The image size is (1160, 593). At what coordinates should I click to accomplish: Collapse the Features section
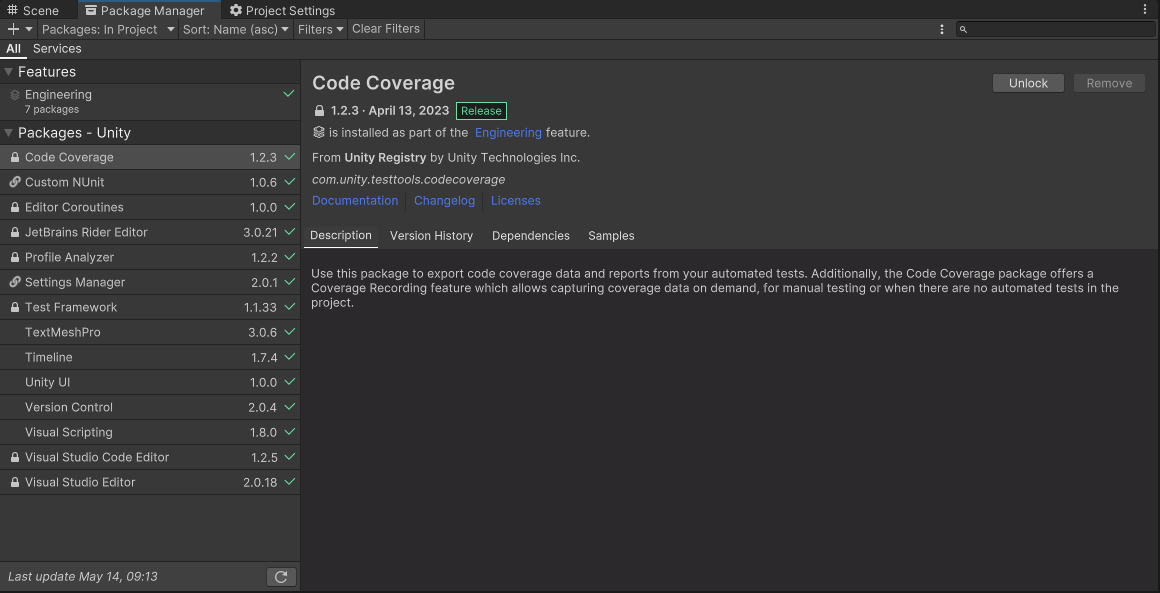click(9, 72)
